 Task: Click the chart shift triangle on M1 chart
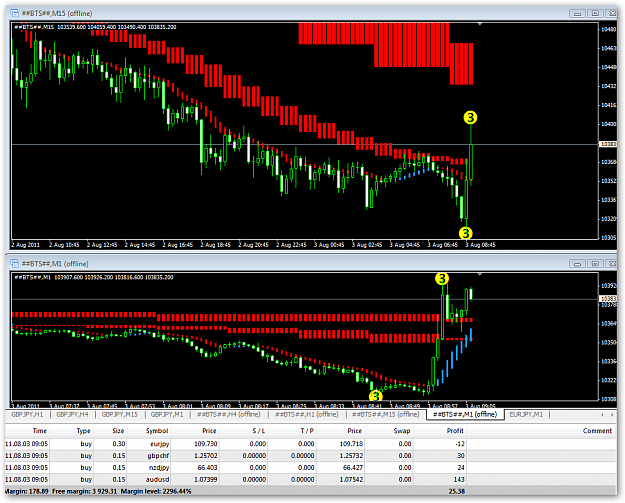(x=480, y=275)
